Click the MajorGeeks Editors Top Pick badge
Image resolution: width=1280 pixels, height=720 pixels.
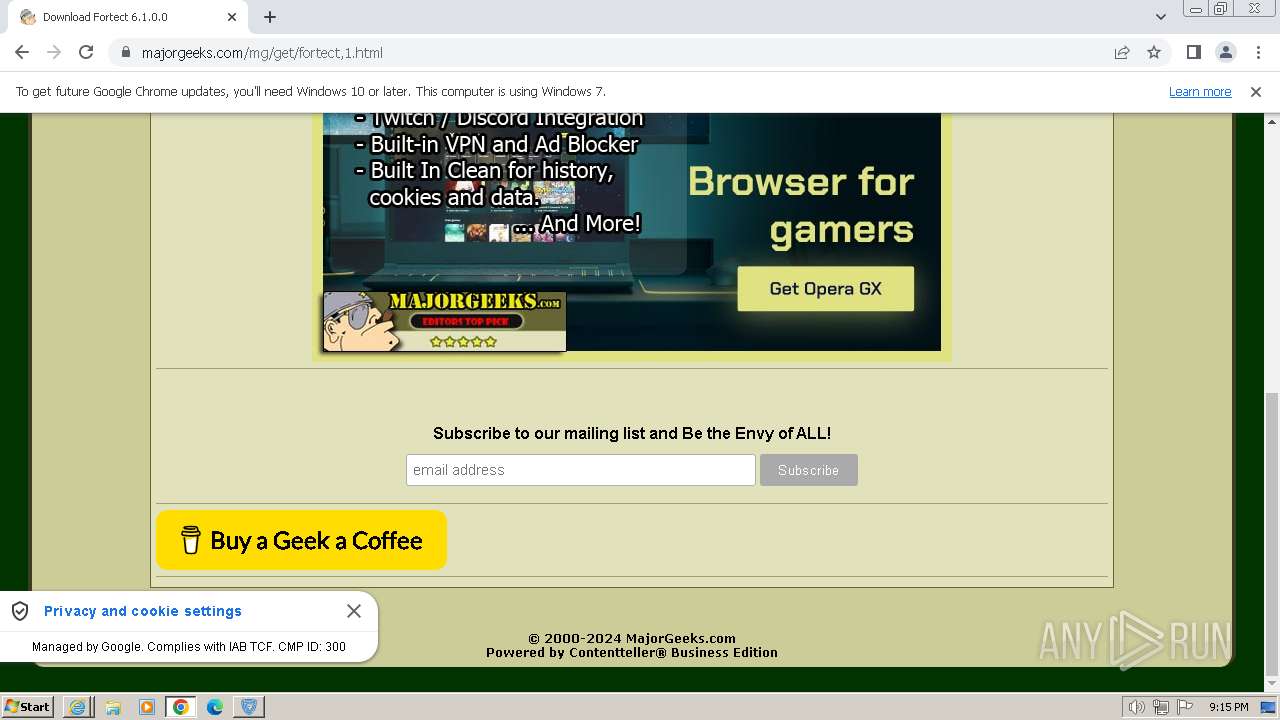click(444, 322)
